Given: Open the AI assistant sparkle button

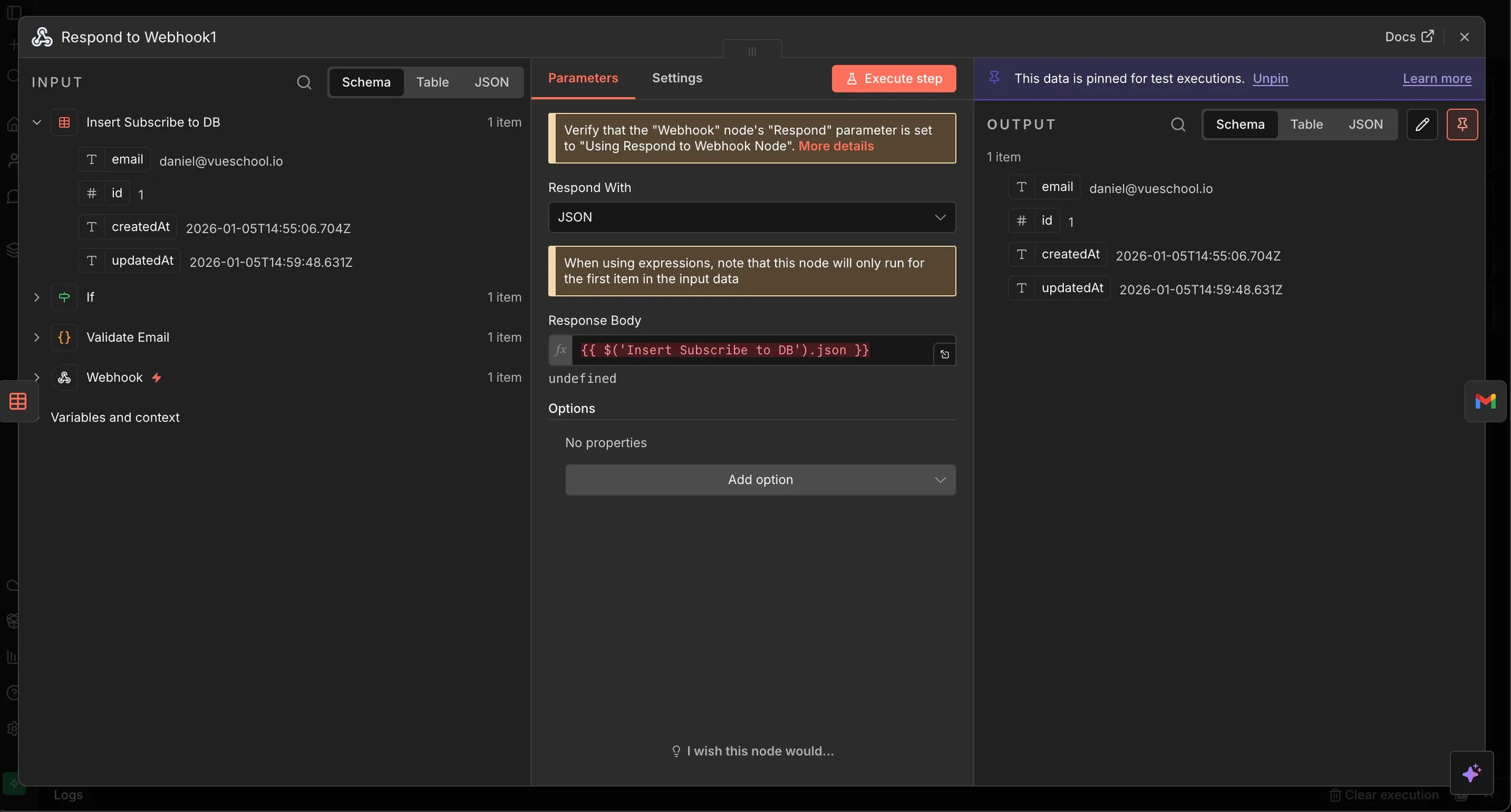Looking at the screenshot, I should [x=1471, y=772].
